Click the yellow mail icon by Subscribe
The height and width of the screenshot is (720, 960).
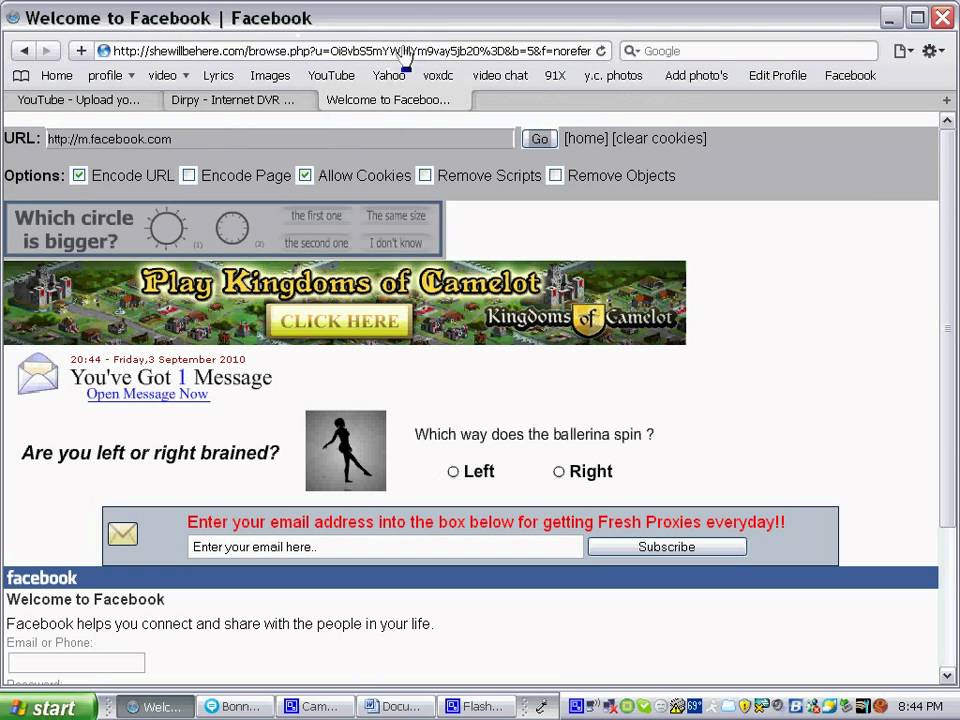pos(123,534)
